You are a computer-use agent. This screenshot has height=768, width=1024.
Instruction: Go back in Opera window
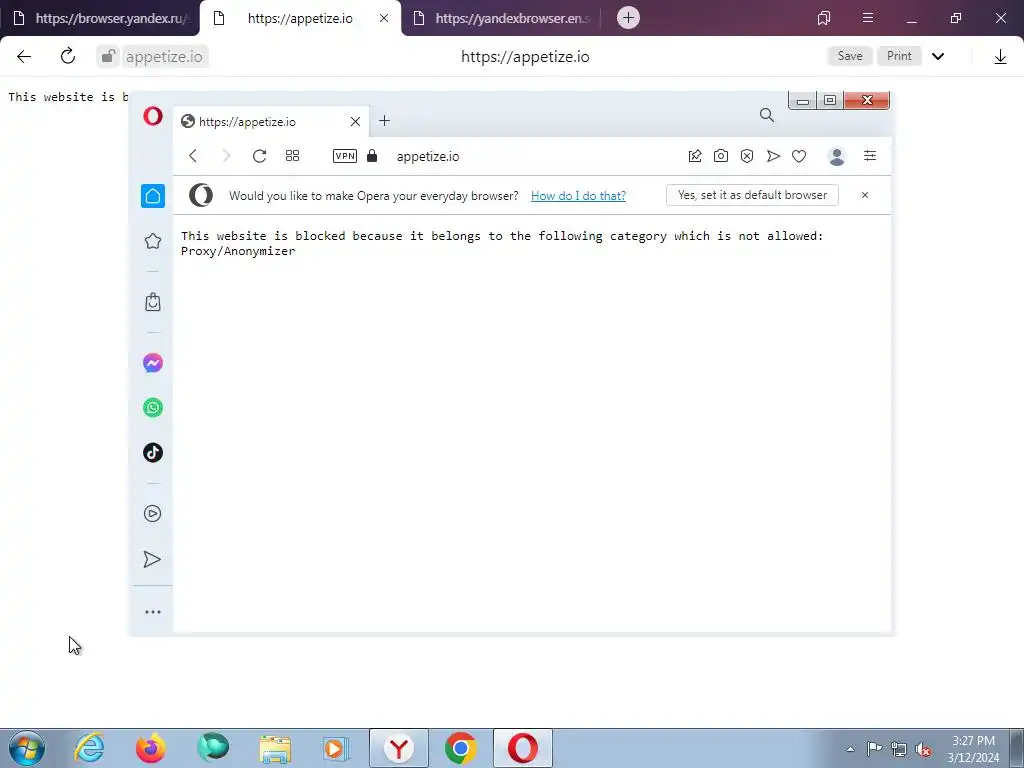(x=193, y=155)
